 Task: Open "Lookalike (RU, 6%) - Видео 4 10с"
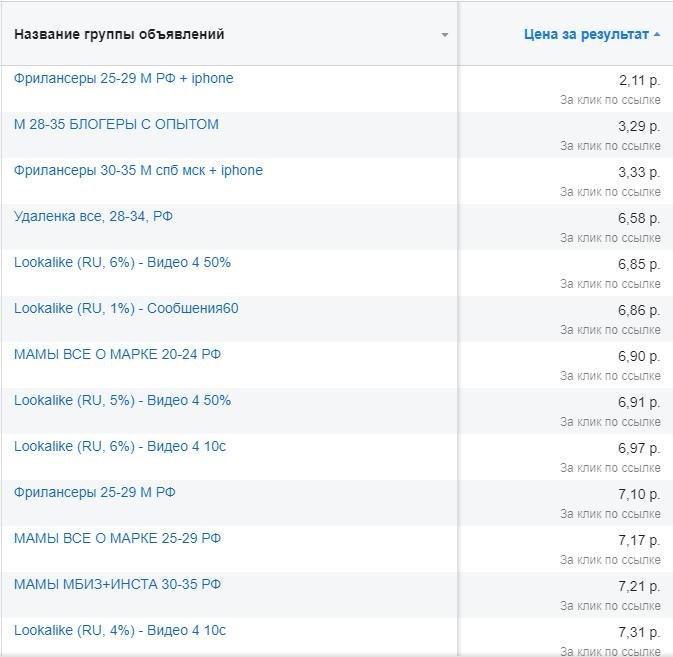pos(120,446)
